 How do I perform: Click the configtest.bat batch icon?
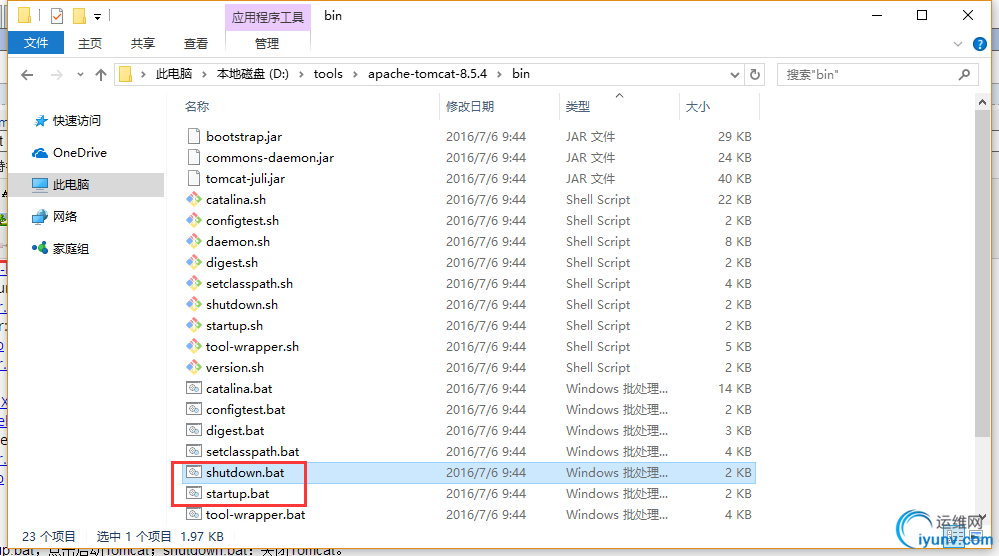pyautogui.click(x=194, y=409)
